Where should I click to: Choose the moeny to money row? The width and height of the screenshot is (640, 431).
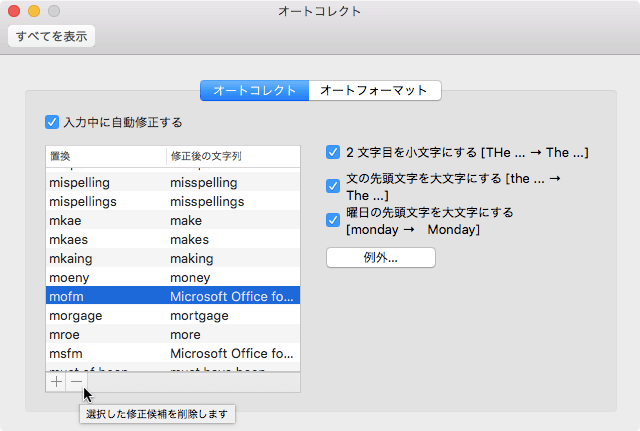(173, 277)
